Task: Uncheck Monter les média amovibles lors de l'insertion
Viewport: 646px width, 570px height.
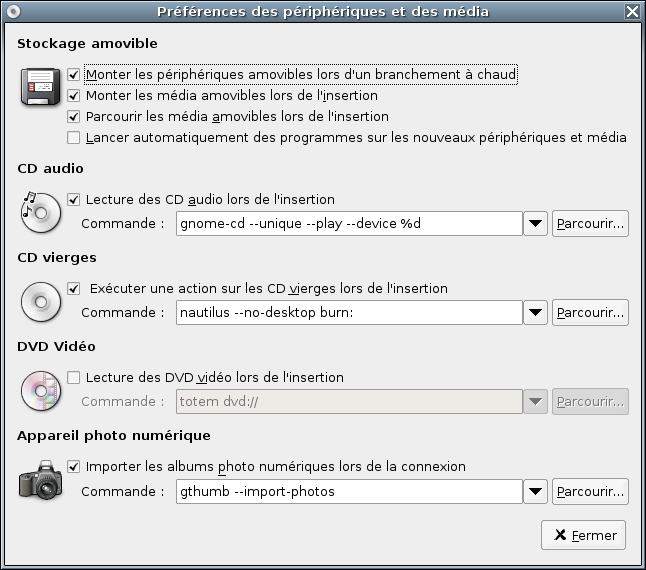Action: pos(73,96)
